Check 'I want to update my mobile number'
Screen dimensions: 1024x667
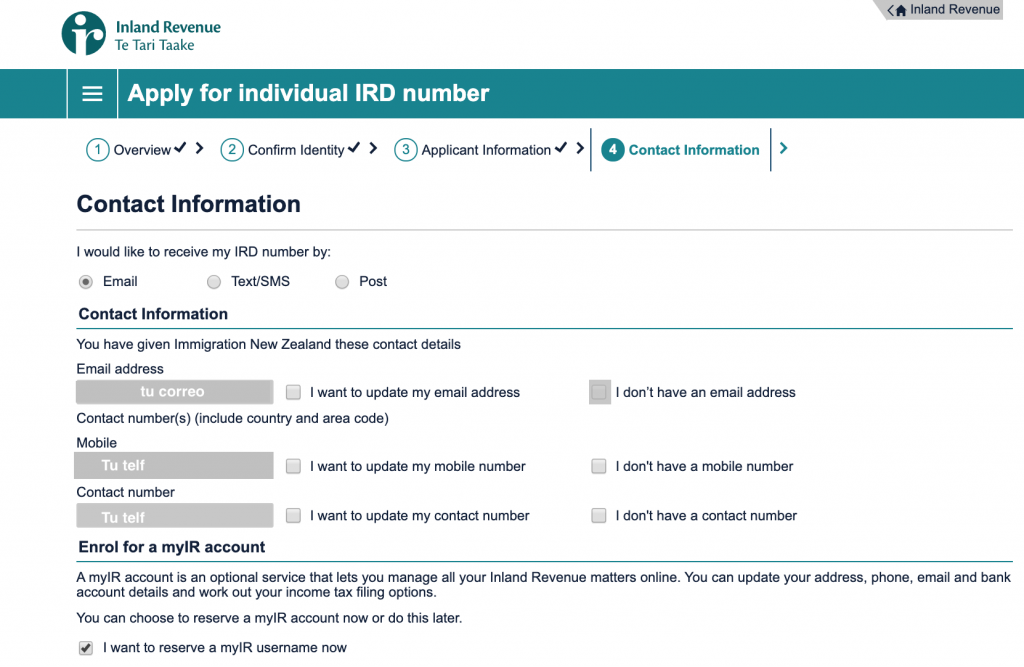tap(293, 466)
